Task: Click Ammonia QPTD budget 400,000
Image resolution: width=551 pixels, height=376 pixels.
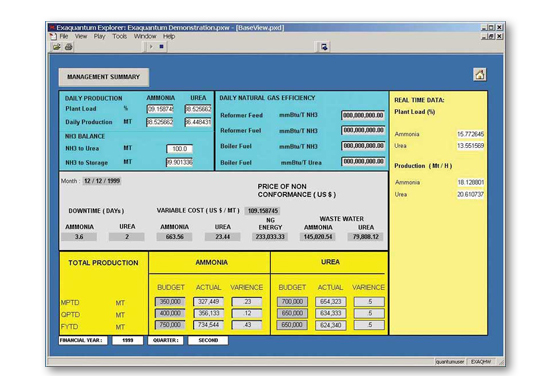Action: point(170,313)
